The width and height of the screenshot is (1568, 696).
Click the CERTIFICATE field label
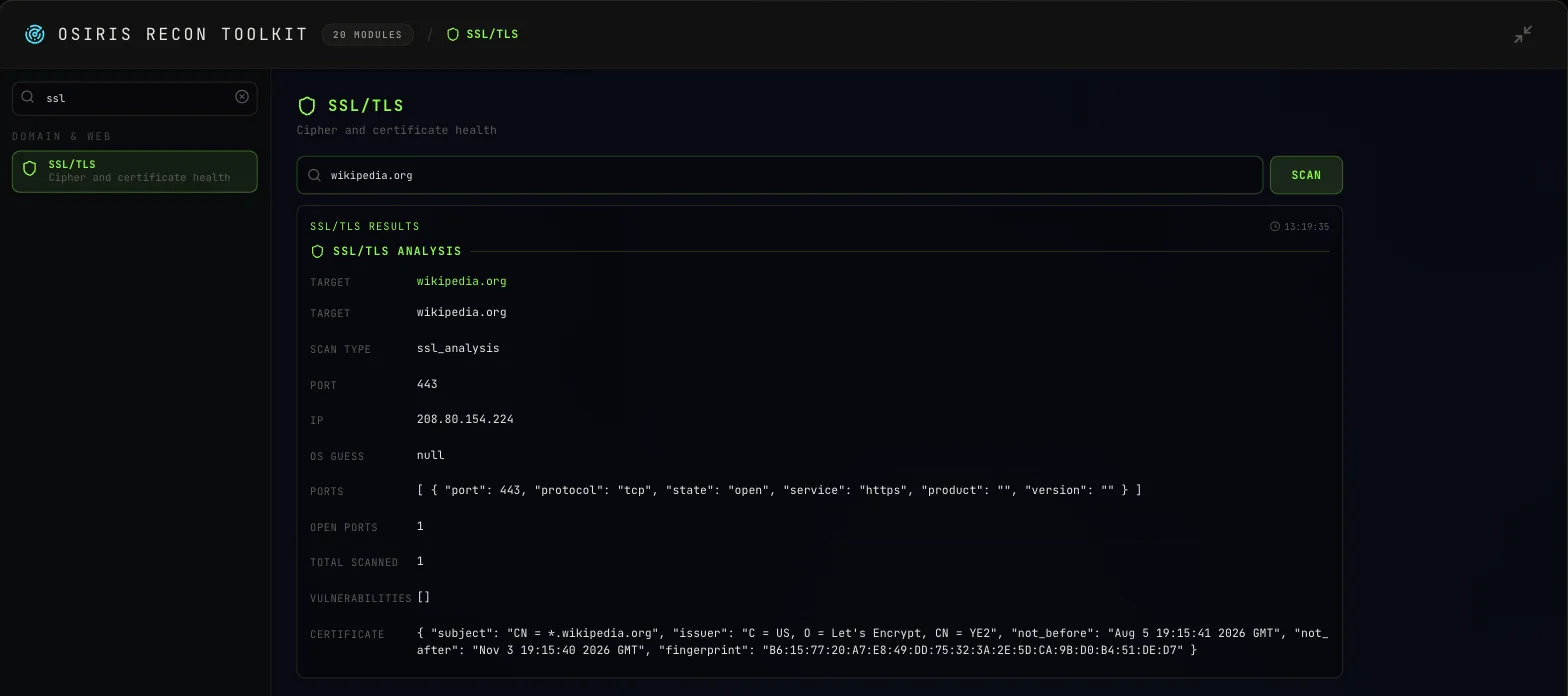point(347,634)
